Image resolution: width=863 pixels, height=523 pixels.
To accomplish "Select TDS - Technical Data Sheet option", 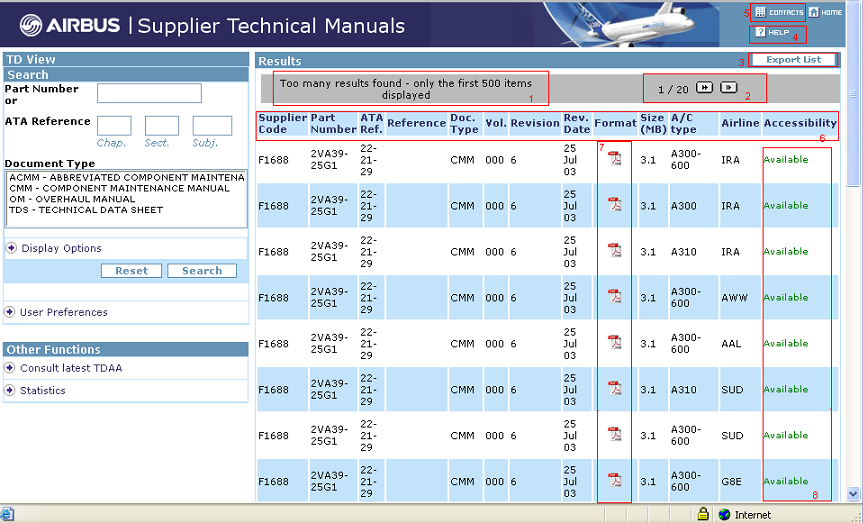I will point(86,210).
